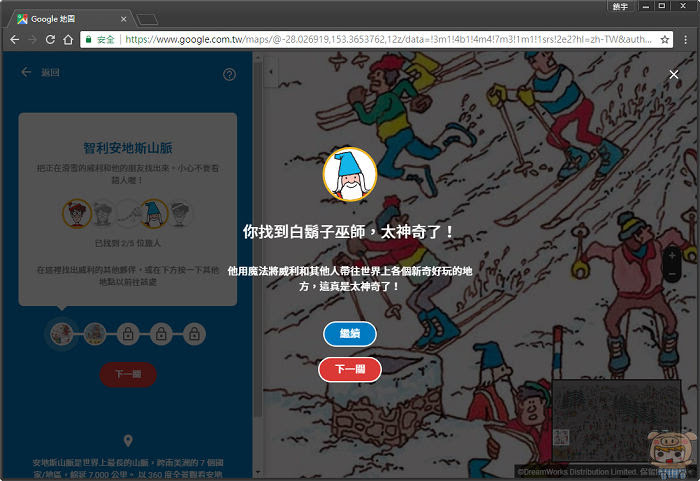
Task: Click the 返回 back arrow in sidebar
Action: [26, 72]
